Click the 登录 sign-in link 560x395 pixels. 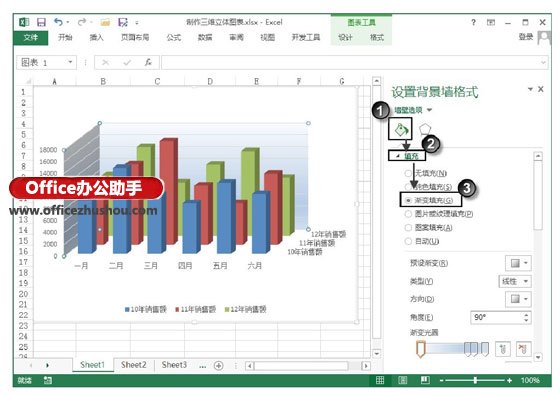coord(526,37)
